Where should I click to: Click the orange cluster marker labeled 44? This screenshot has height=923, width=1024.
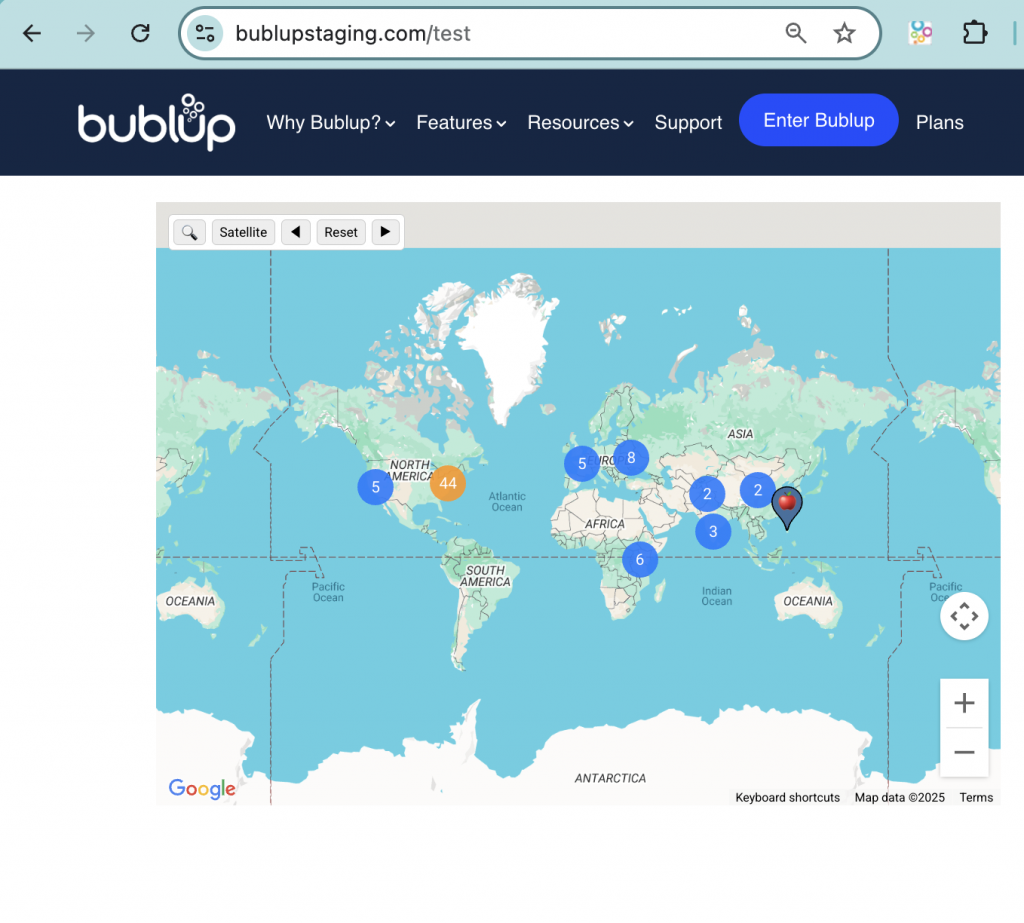448,484
